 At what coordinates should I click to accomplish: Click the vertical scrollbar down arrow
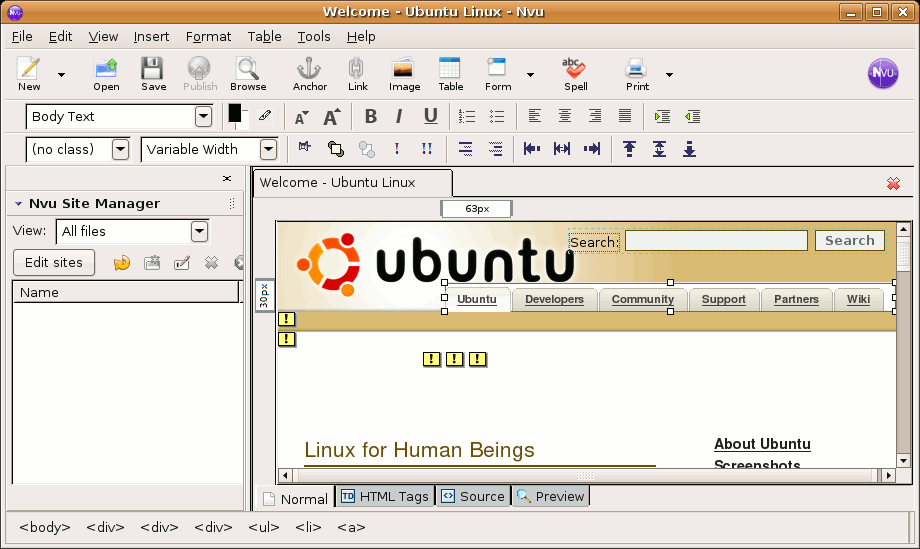click(903, 461)
